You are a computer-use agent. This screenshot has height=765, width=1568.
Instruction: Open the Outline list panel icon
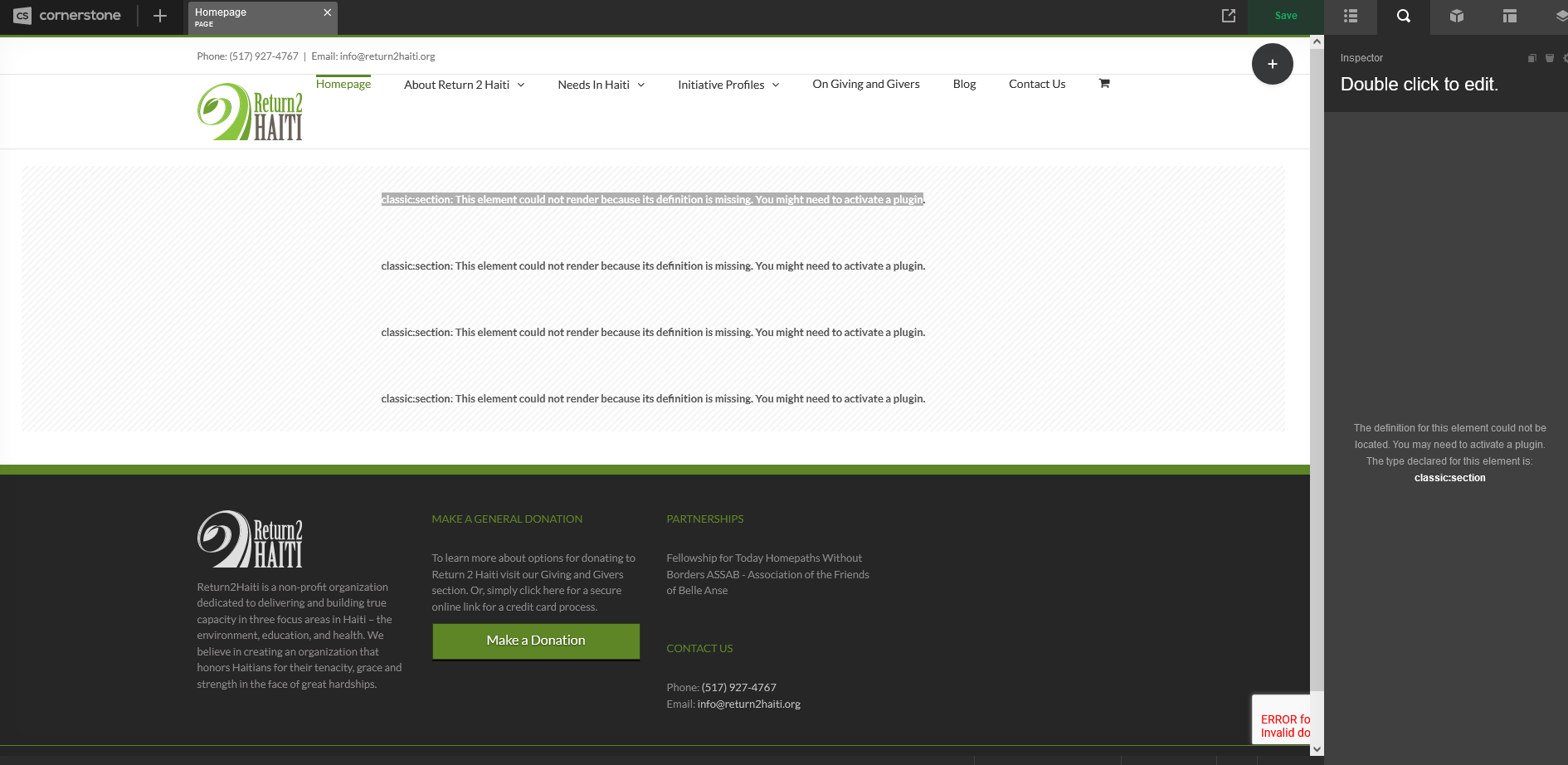1351,16
